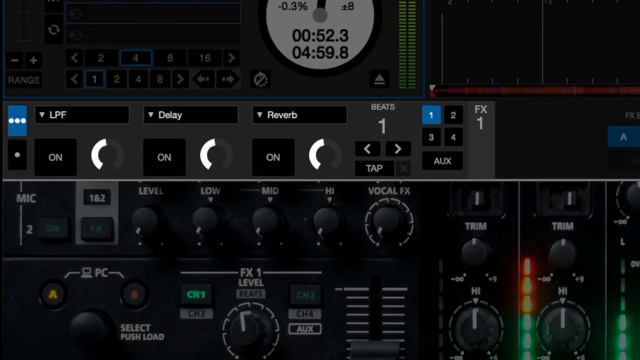
Task: Tap the TAP tempo button
Action: click(374, 168)
